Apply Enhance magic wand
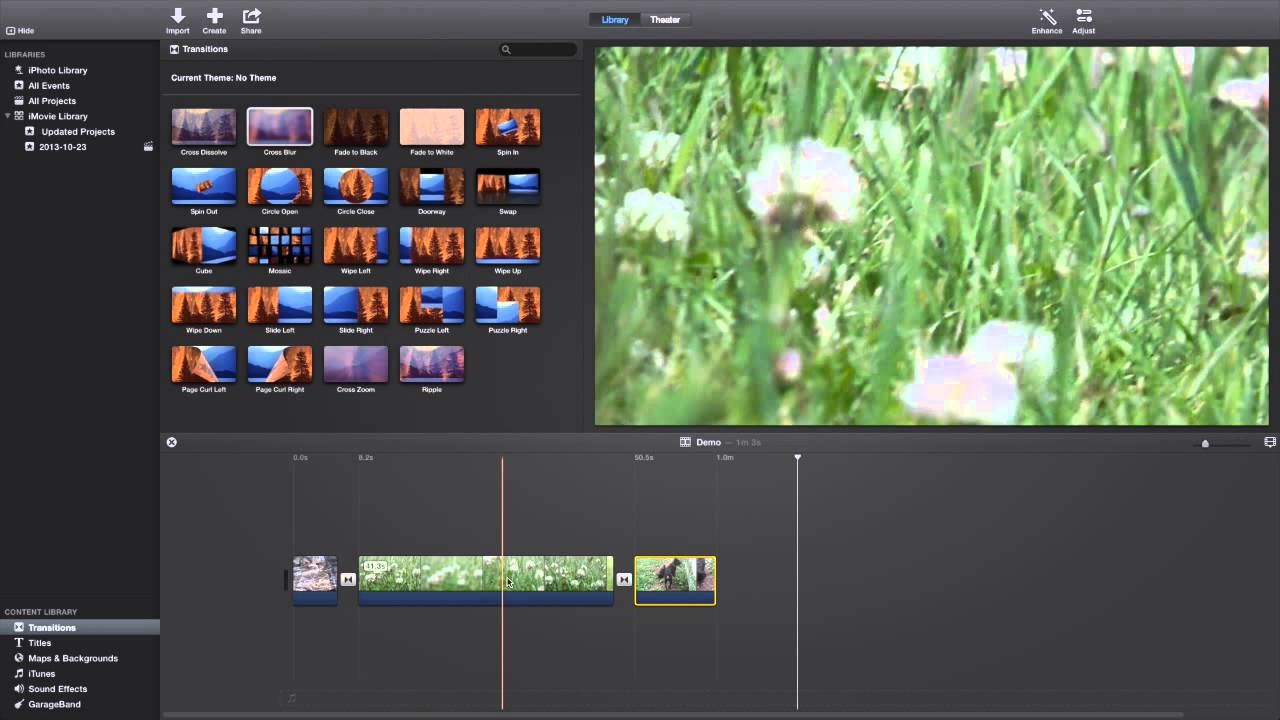This screenshot has width=1280, height=720. (x=1047, y=17)
